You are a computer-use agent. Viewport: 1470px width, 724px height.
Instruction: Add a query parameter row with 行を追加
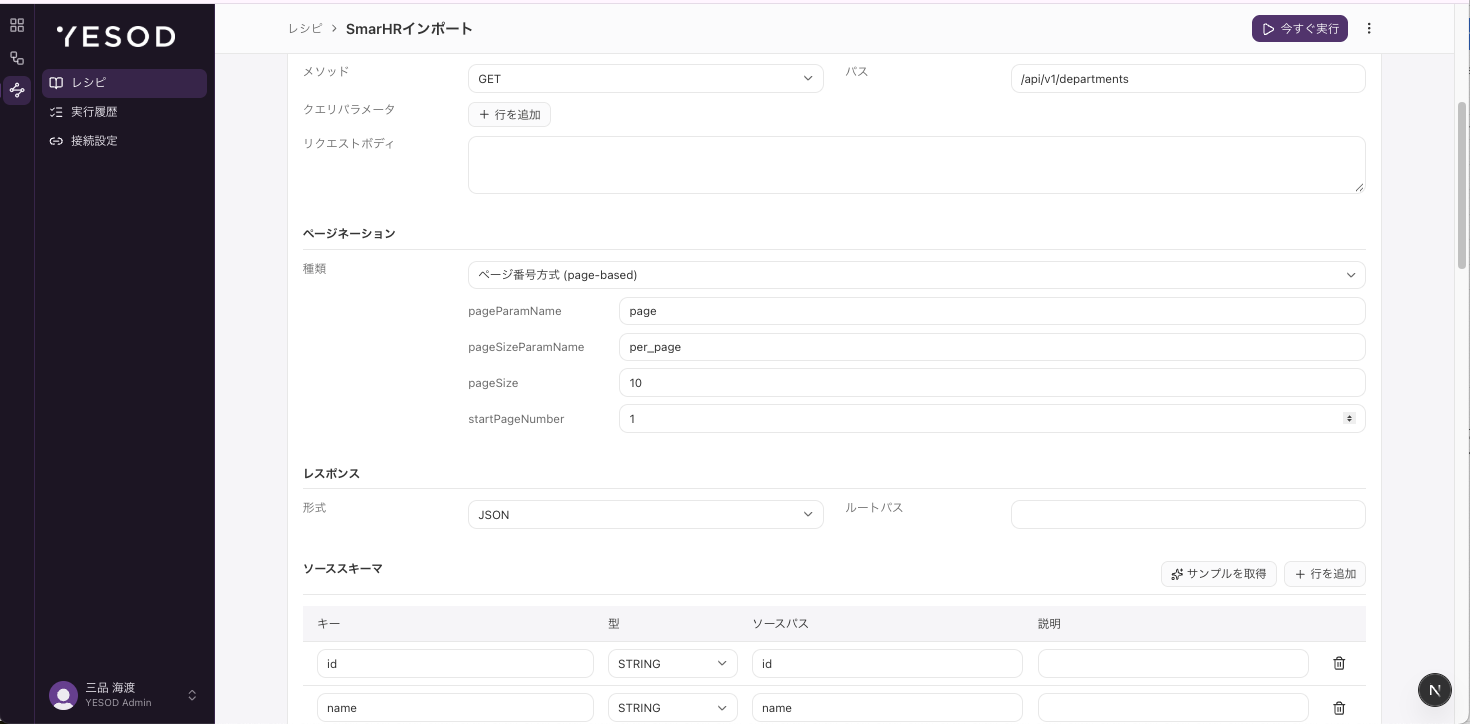coord(509,115)
